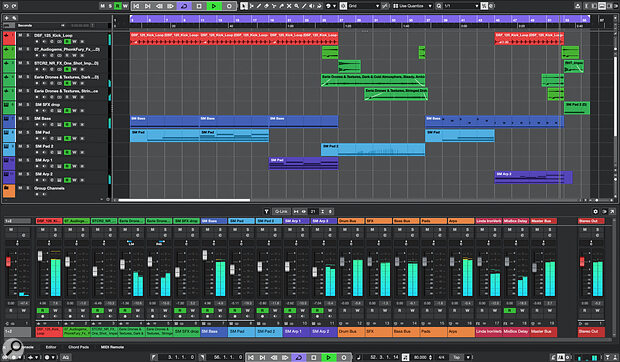
Task: Select the Draw pencil tool
Action: (259, 6)
